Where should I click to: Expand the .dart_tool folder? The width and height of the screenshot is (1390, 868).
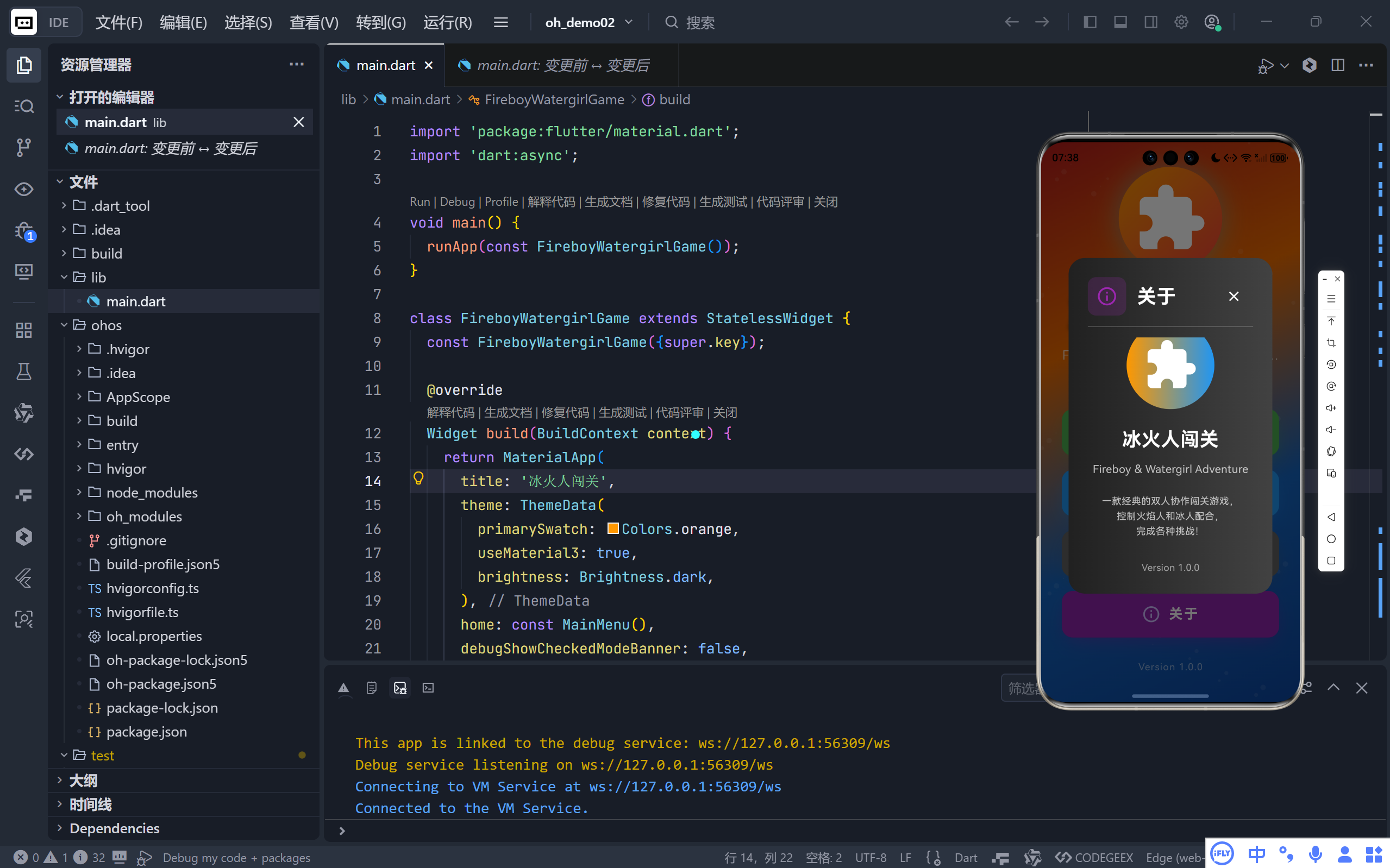(x=120, y=205)
